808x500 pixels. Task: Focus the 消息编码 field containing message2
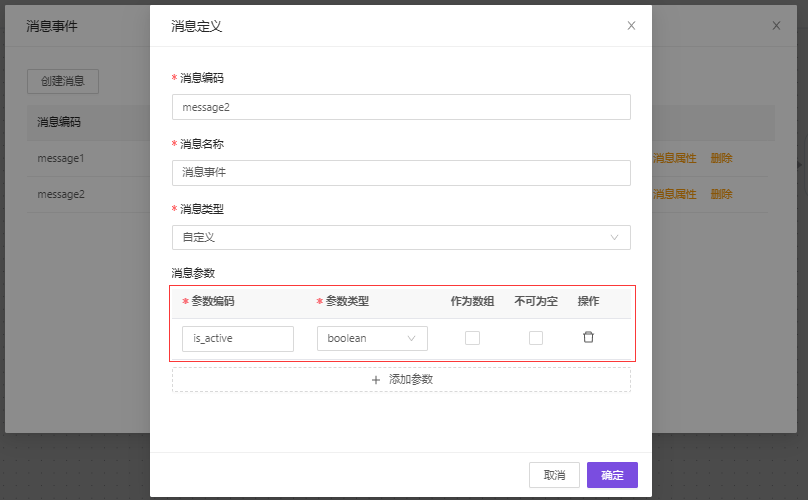(x=401, y=107)
